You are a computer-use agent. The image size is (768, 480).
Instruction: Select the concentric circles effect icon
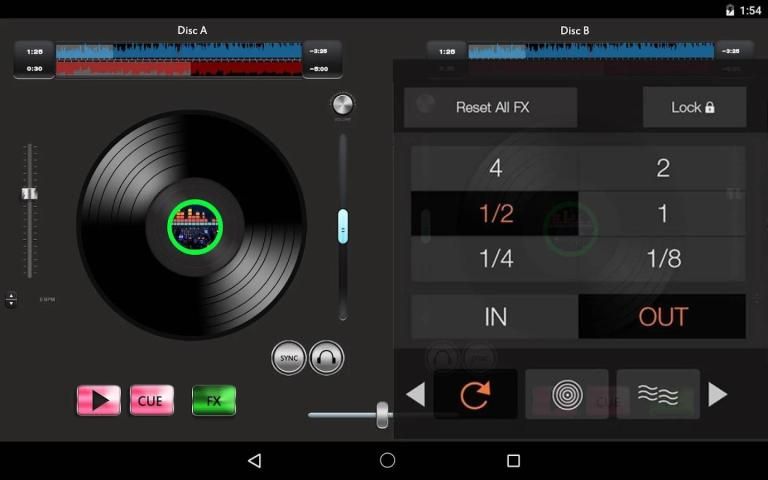click(566, 395)
